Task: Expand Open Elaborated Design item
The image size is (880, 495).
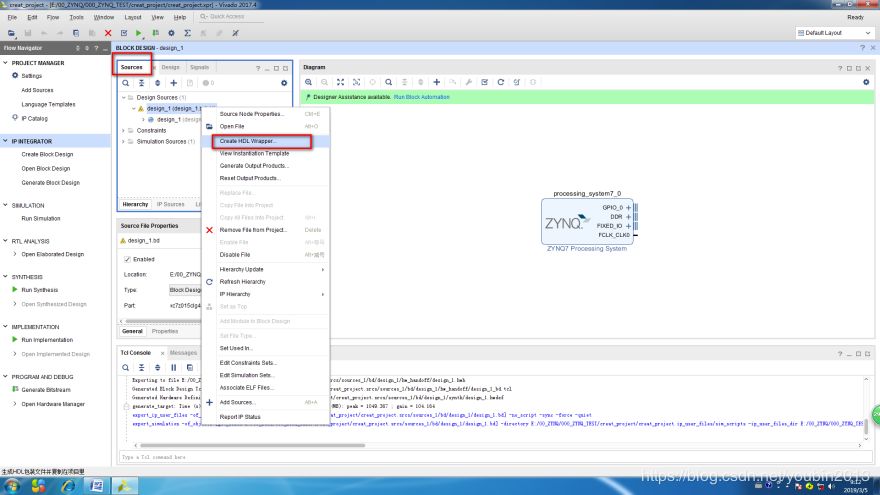Action: pyautogui.click(x=15, y=254)
